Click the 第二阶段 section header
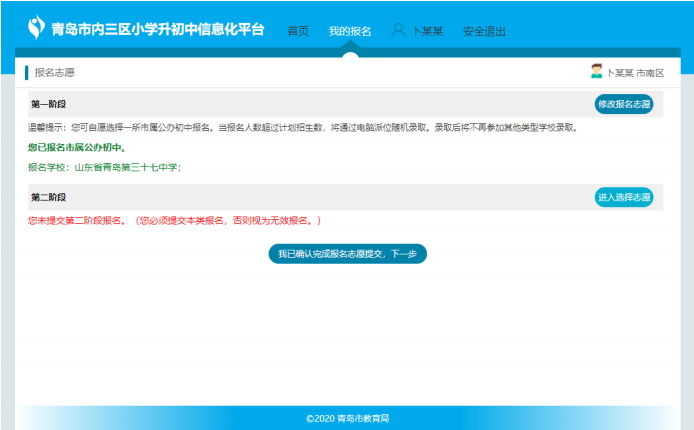Image resolution: width=694 pixels, height=430 pixels. (48, 197)
